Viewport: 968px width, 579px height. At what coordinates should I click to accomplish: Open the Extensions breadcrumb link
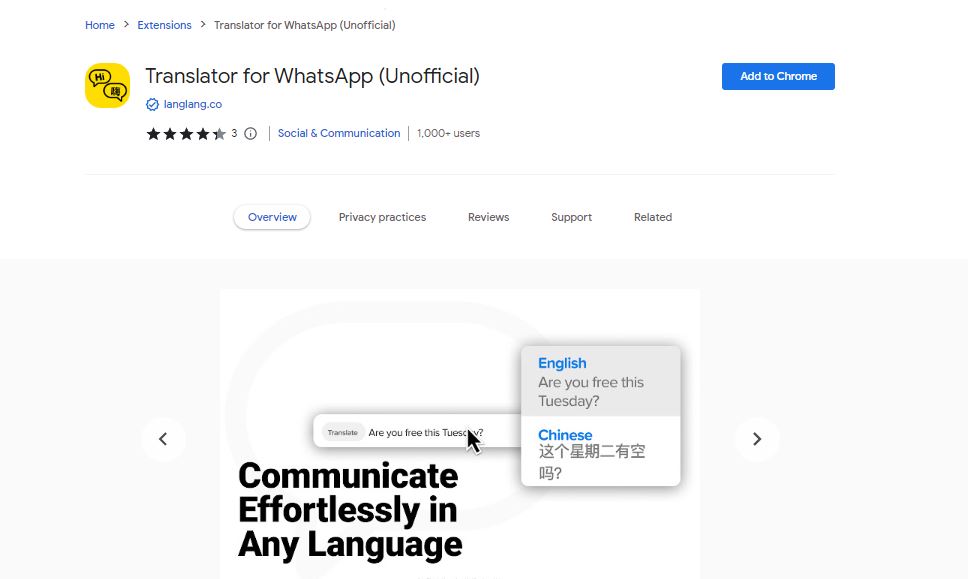click(164, 25)
